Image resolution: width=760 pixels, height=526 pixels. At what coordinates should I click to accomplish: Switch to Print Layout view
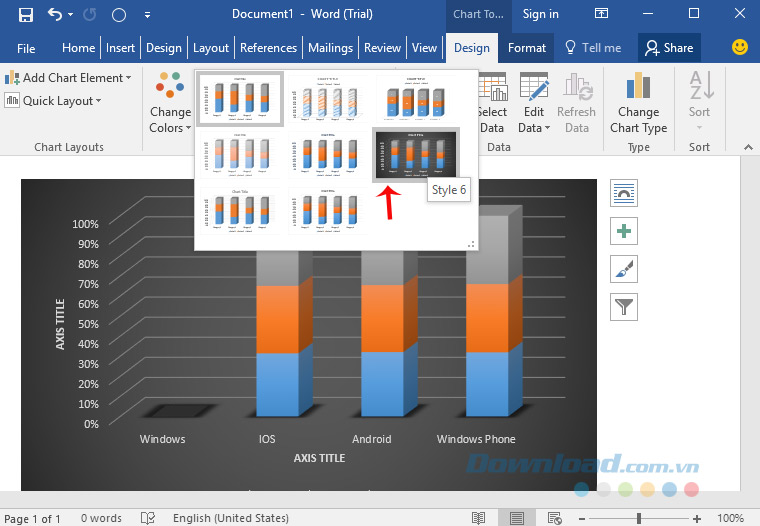click(516, 518)
